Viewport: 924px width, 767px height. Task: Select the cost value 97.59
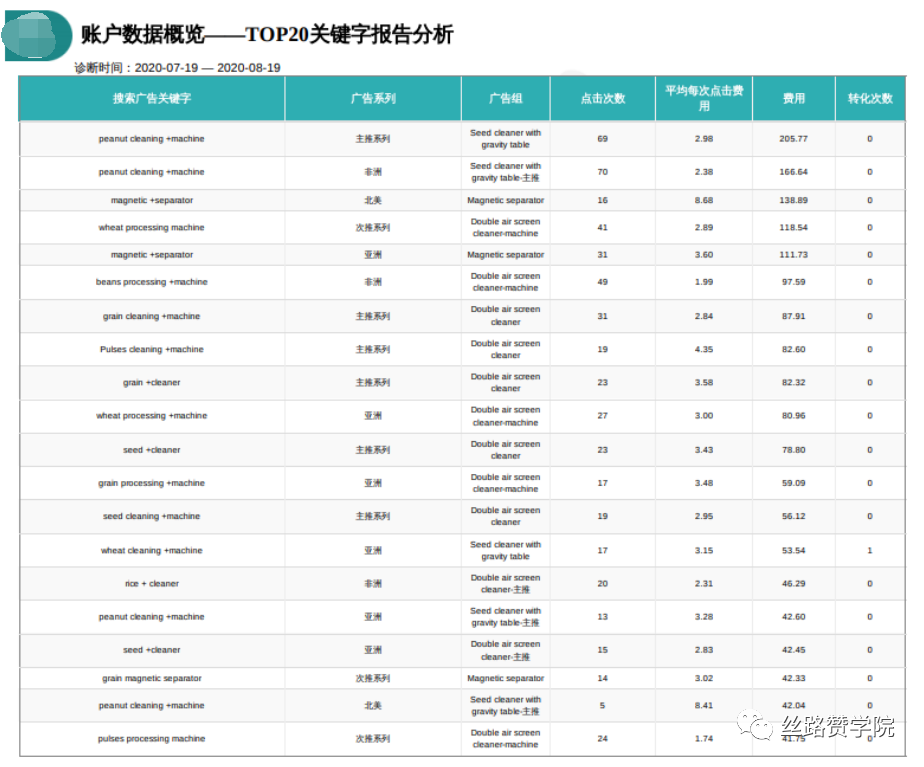(793, 282)
